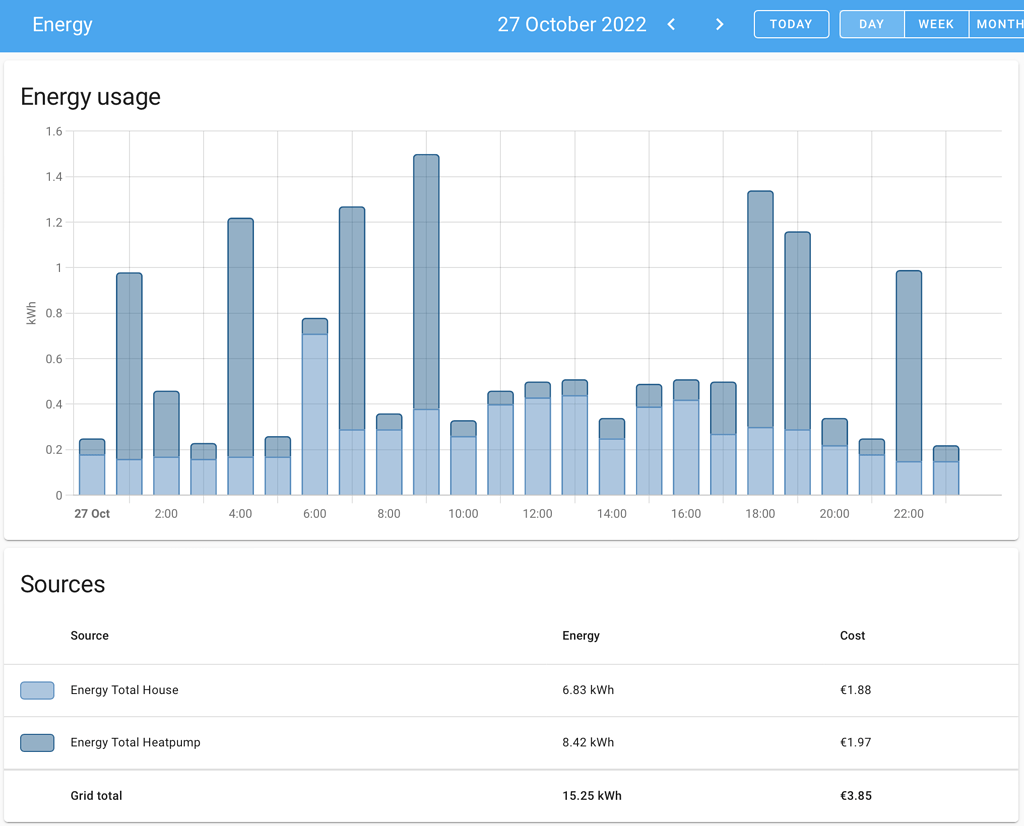Click the Energy heading in the header

coord(62,24)
